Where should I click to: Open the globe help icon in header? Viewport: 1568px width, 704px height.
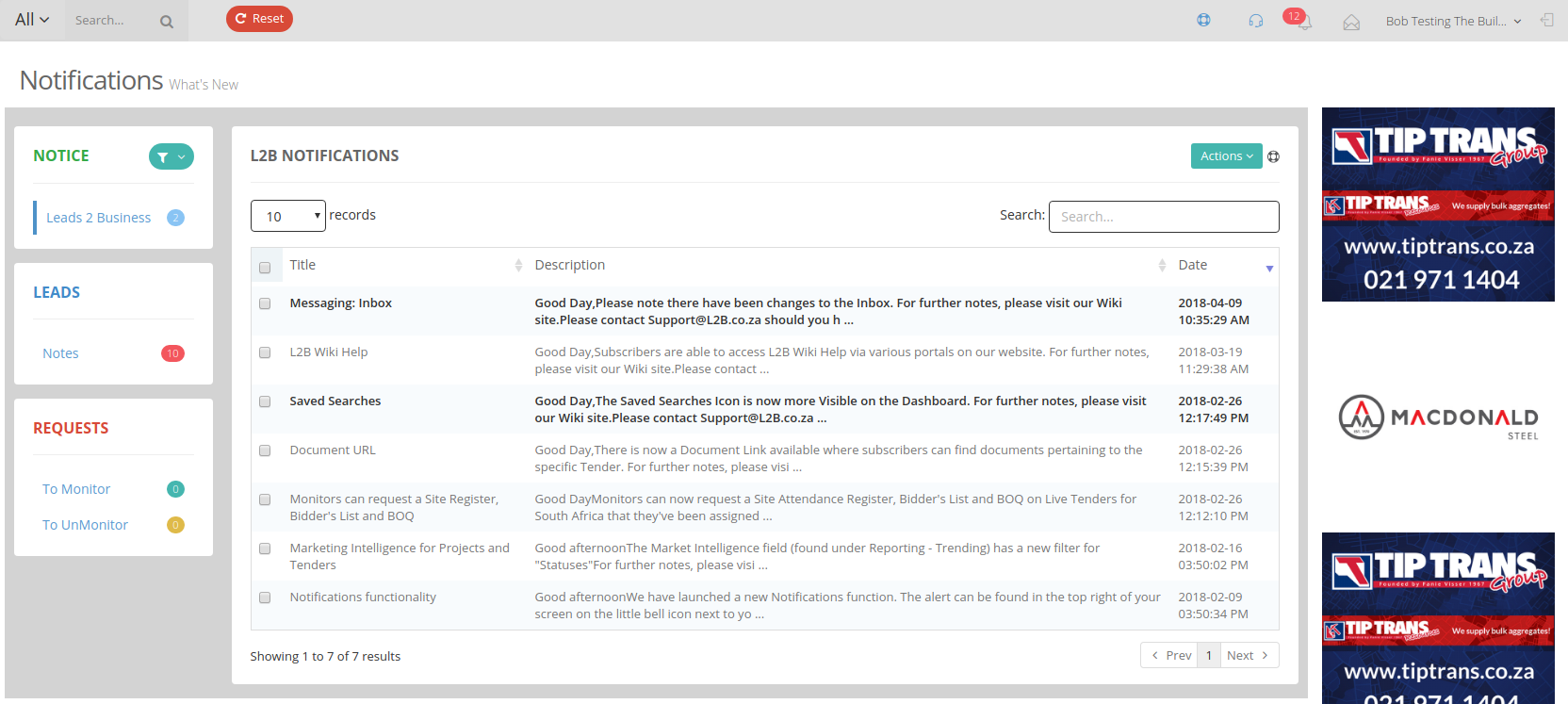click(x=1203, y=20)
